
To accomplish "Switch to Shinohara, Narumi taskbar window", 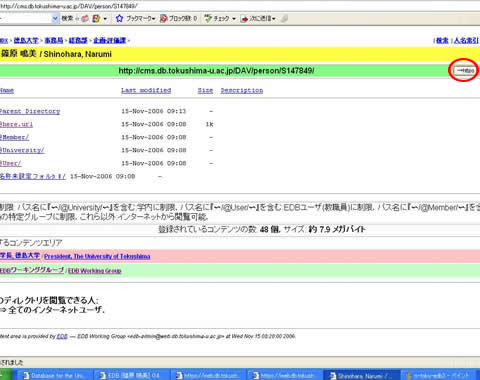I will tap(362, 375).
